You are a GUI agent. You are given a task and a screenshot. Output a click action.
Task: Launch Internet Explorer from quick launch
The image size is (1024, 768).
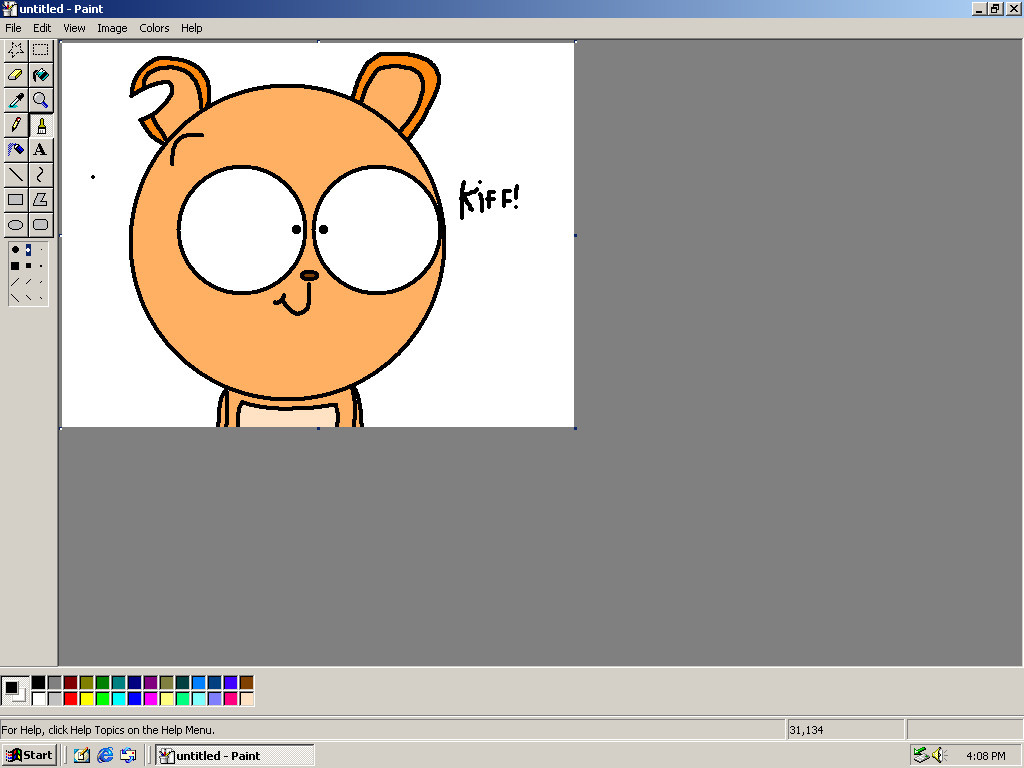pyautogui.click(x=105, y=756)
